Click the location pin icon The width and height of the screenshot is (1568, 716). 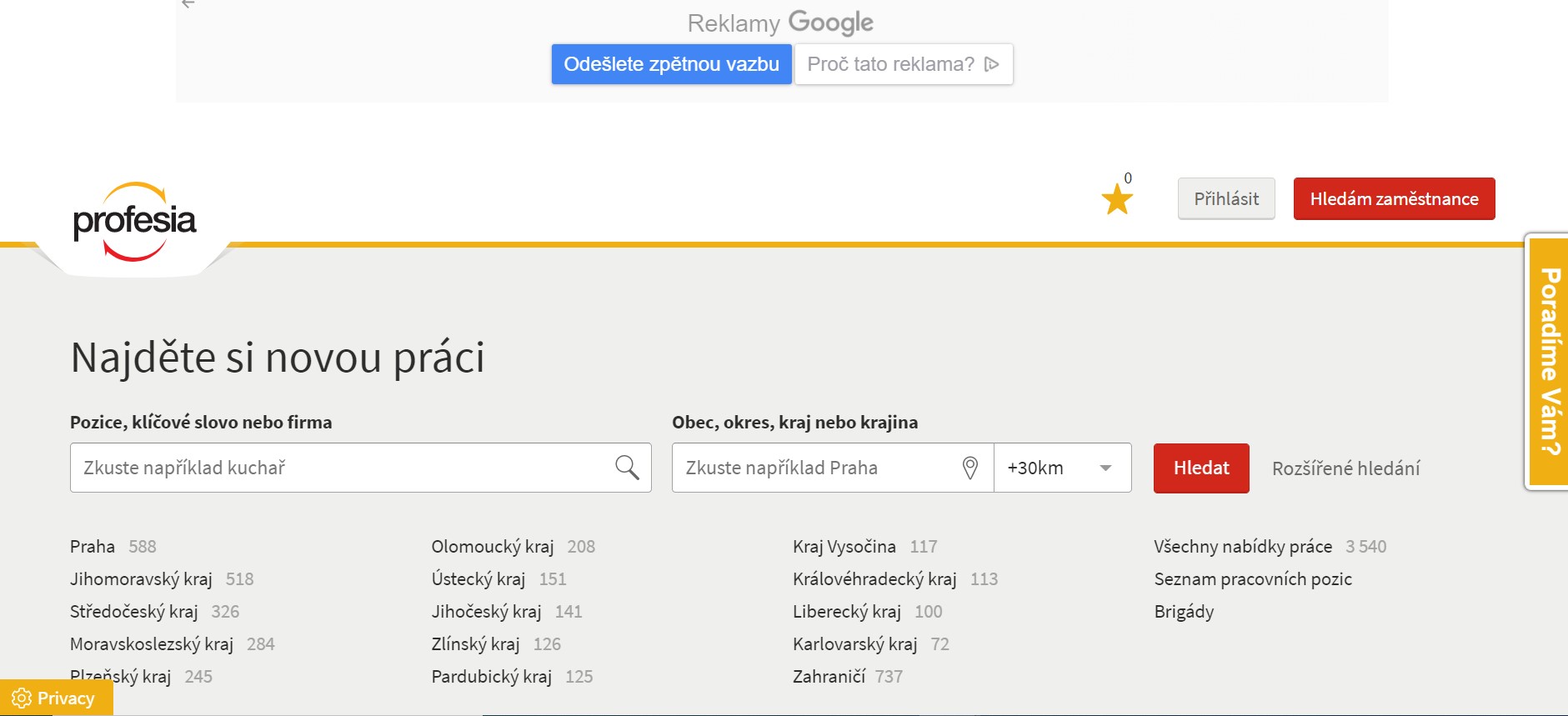(970, 468)
